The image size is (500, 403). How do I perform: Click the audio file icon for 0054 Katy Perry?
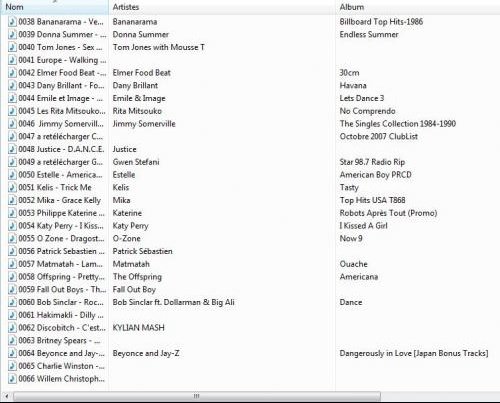click(x=12, y=226)
